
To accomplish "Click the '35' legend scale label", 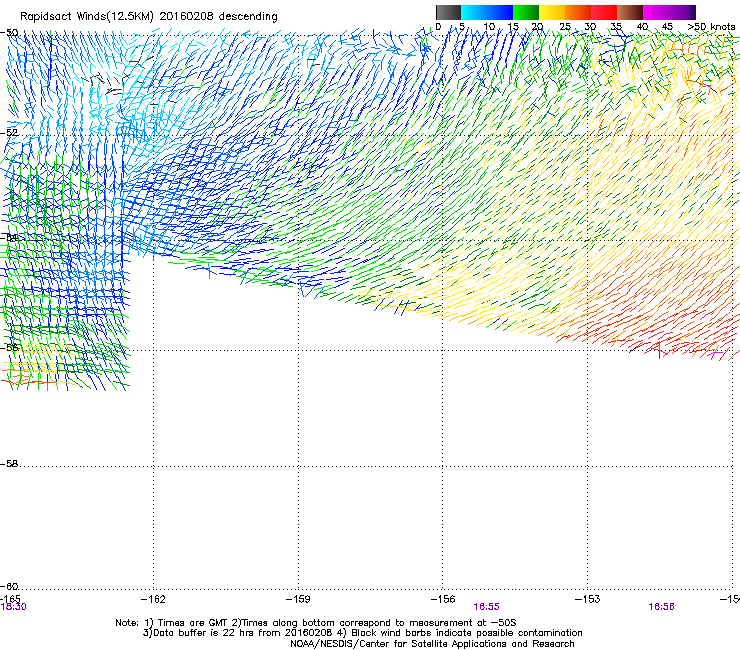I will (x=616, y=27).
